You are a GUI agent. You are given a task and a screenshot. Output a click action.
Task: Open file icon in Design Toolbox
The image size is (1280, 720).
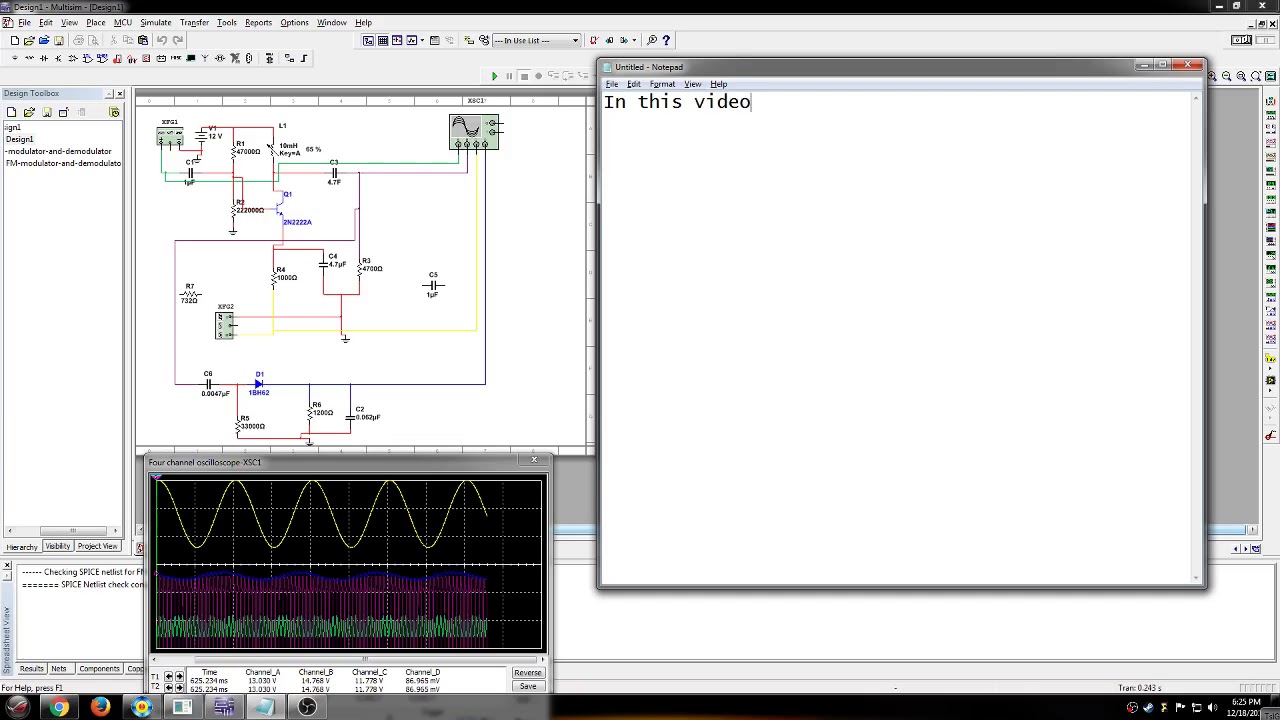(x=29, y=112)
